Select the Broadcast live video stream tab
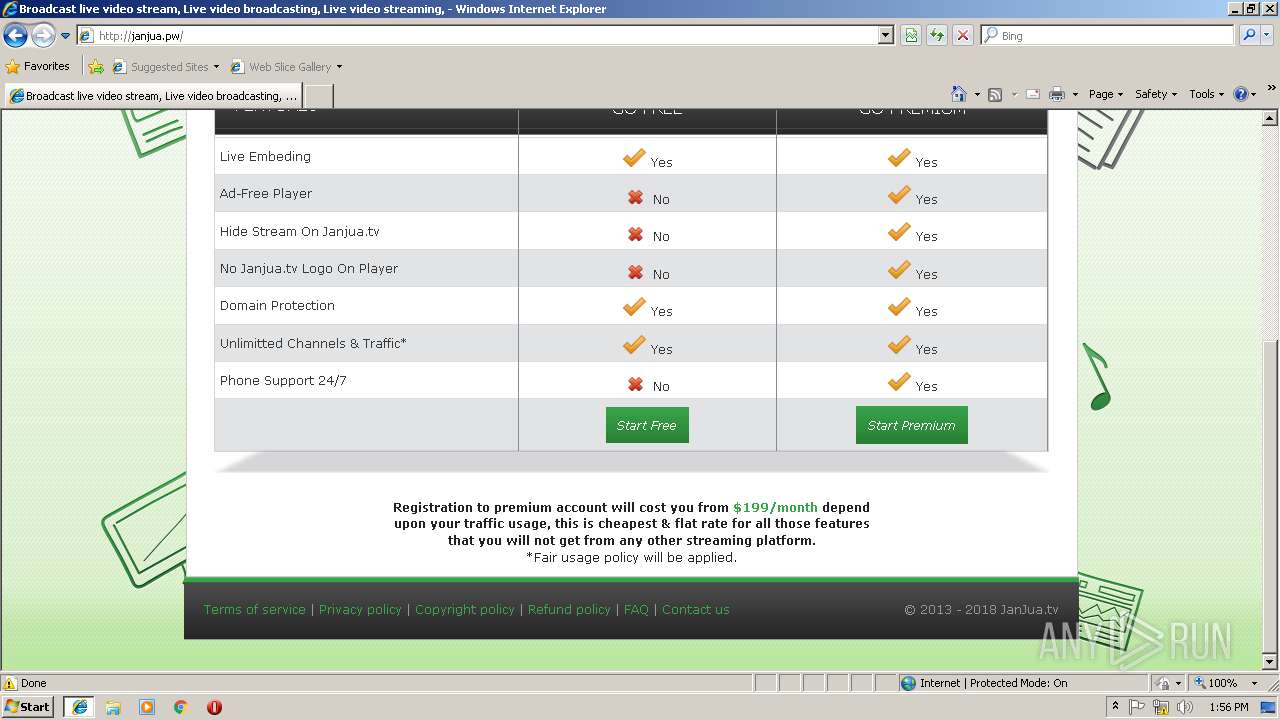This screenshot has height=720, width=1280. (153, 96)
